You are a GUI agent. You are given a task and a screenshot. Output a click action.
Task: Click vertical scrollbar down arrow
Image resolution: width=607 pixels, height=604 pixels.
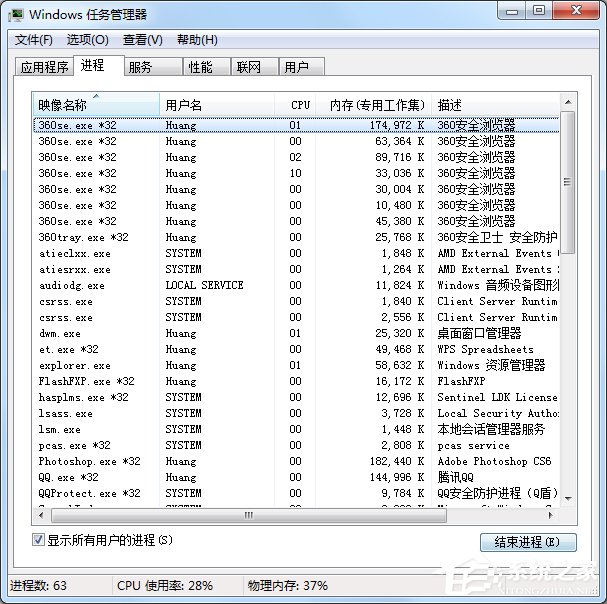568,498
